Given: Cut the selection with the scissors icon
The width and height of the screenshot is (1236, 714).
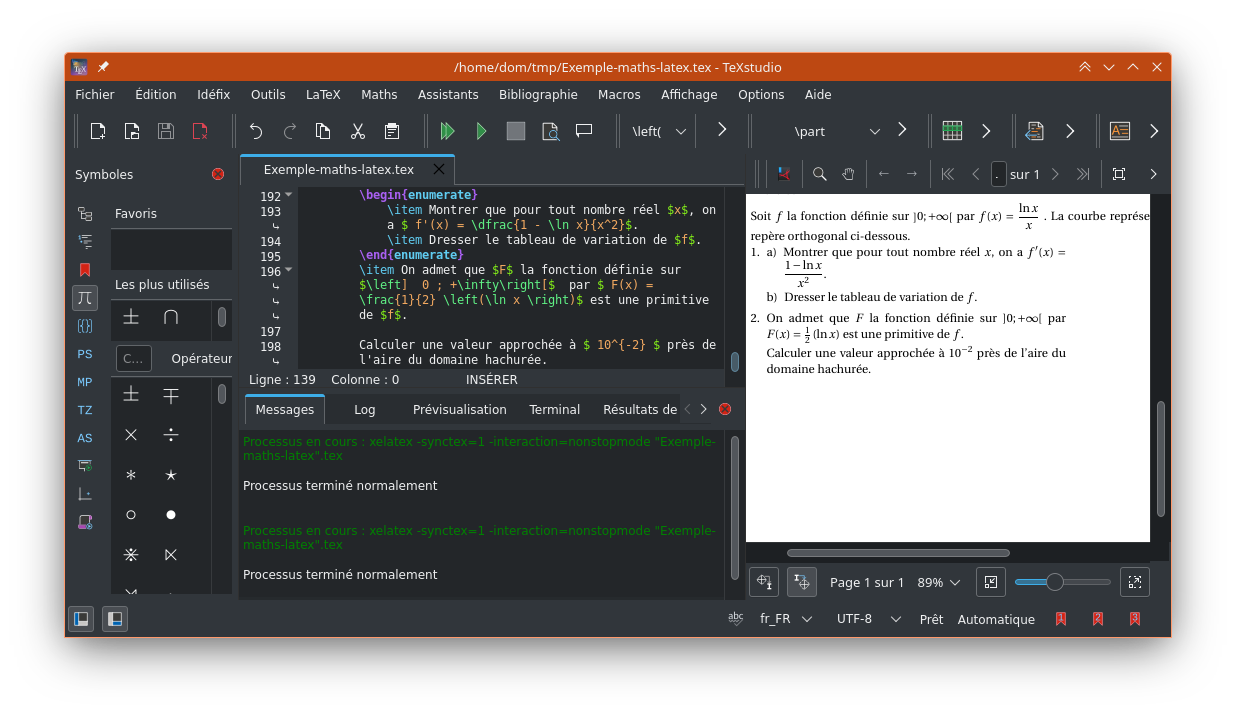Looking at the screenshot, I should tap(357, 131).
